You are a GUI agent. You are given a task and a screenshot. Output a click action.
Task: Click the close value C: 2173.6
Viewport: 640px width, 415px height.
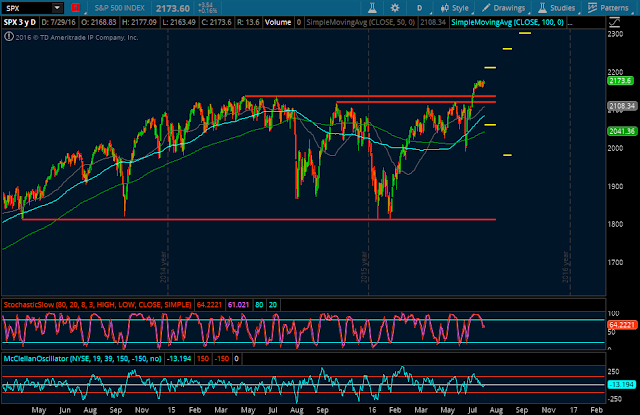216,22
